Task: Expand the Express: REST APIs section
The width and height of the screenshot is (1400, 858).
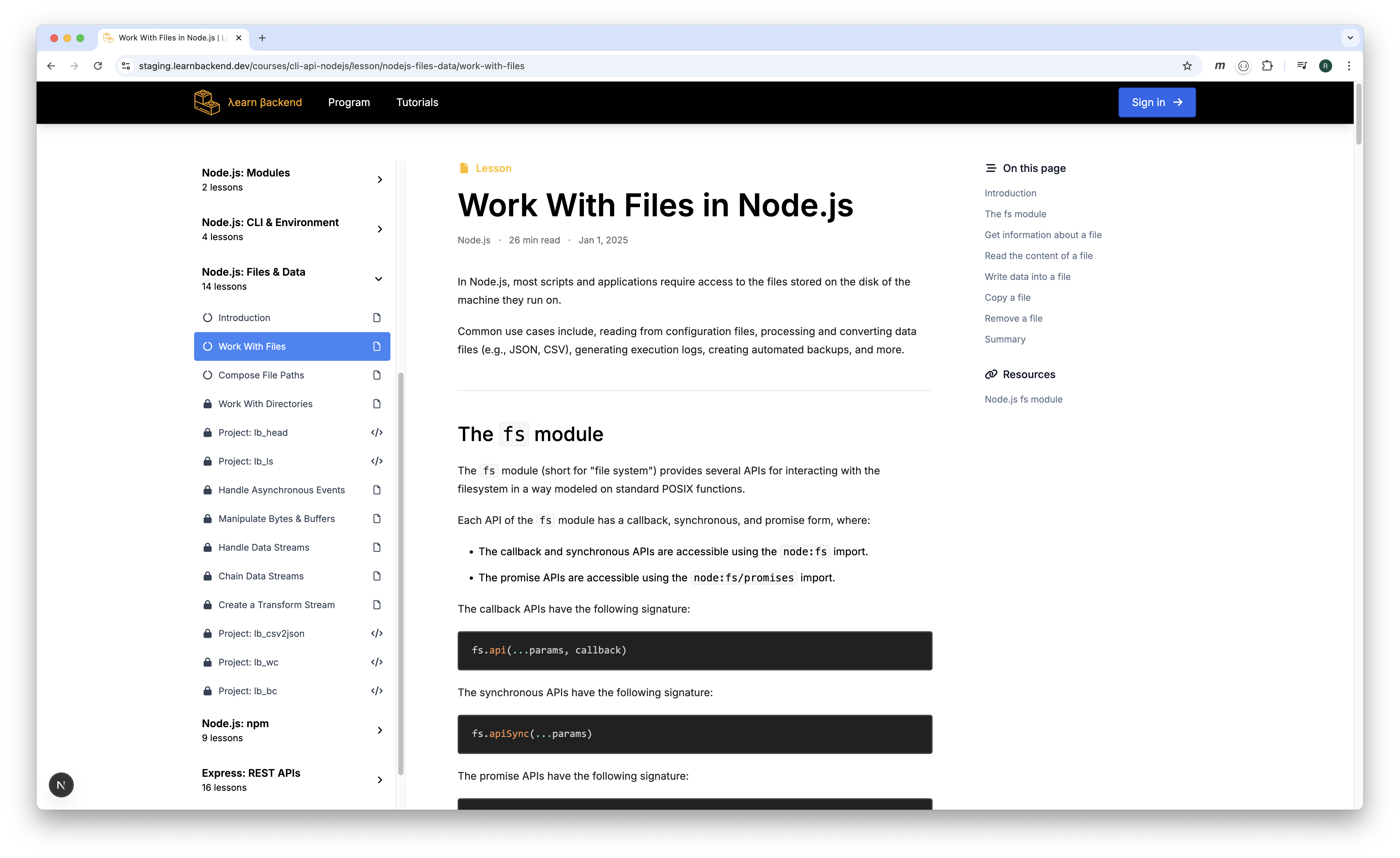Action: pos(380,780)
